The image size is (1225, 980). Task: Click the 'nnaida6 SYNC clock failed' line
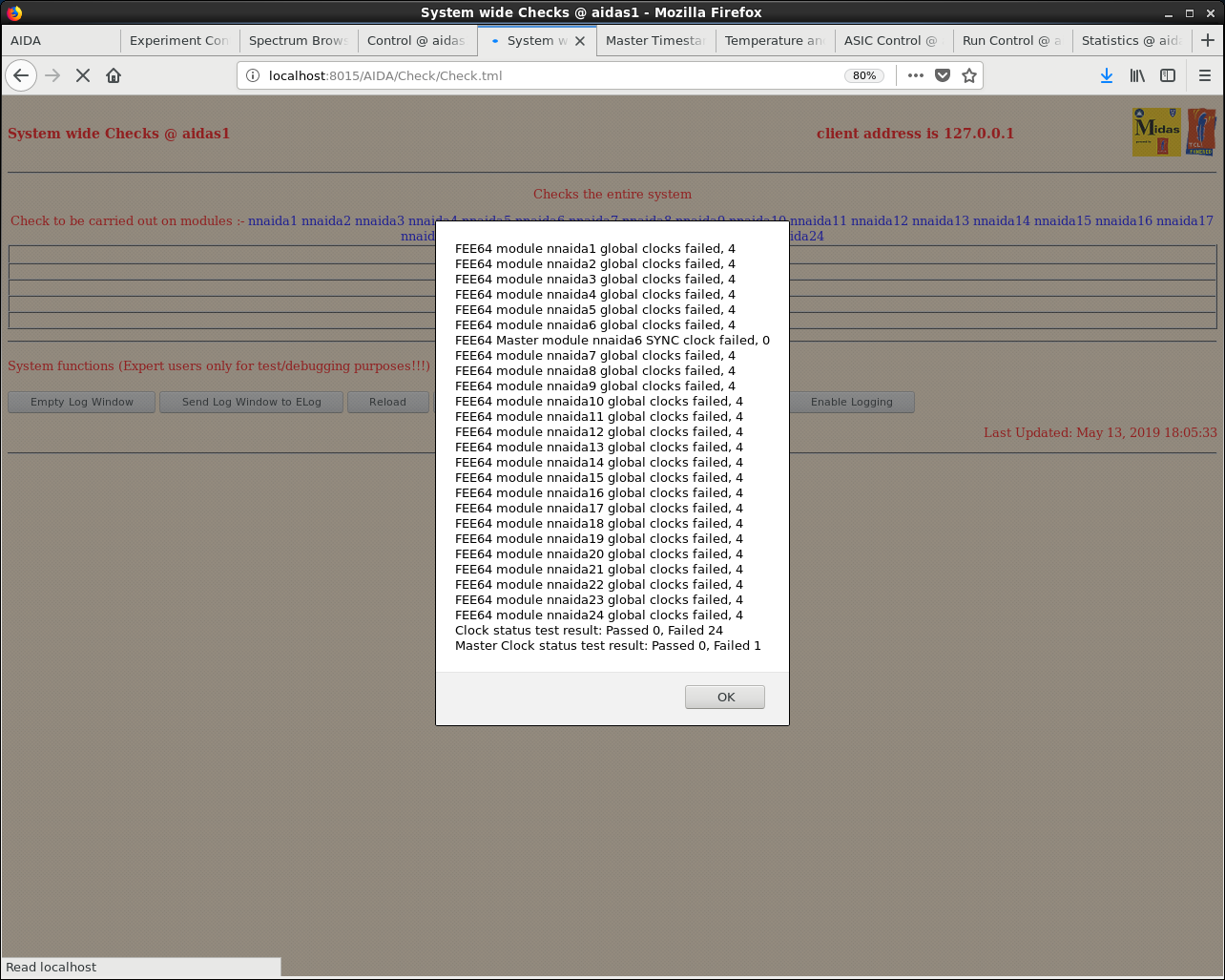612,340
